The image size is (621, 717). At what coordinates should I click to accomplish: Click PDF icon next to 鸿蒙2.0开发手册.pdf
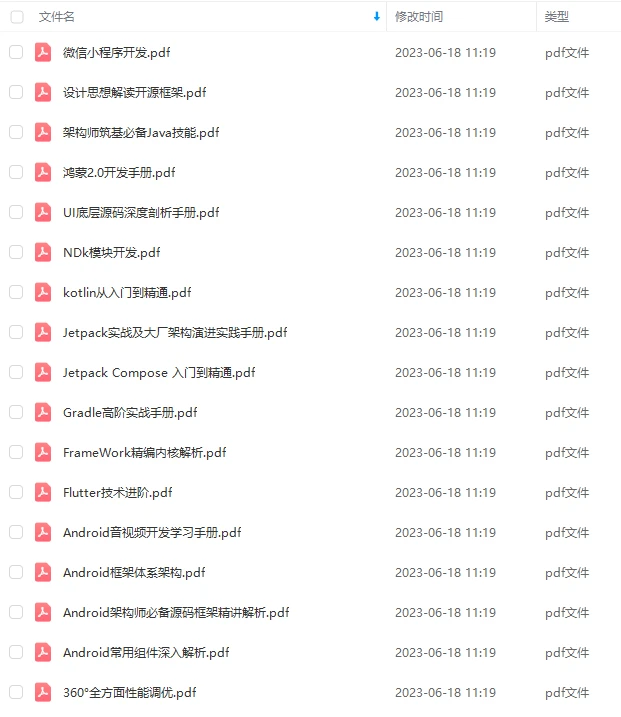point(43,172)
